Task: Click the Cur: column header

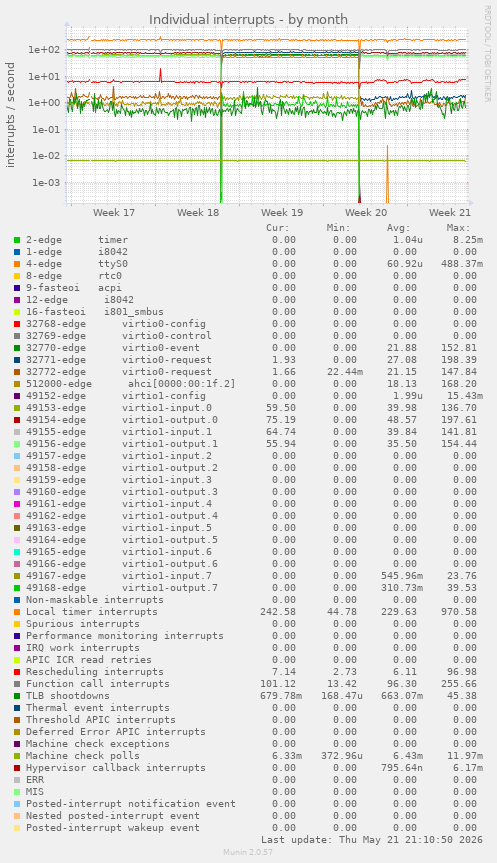Action: pos(278,228)
